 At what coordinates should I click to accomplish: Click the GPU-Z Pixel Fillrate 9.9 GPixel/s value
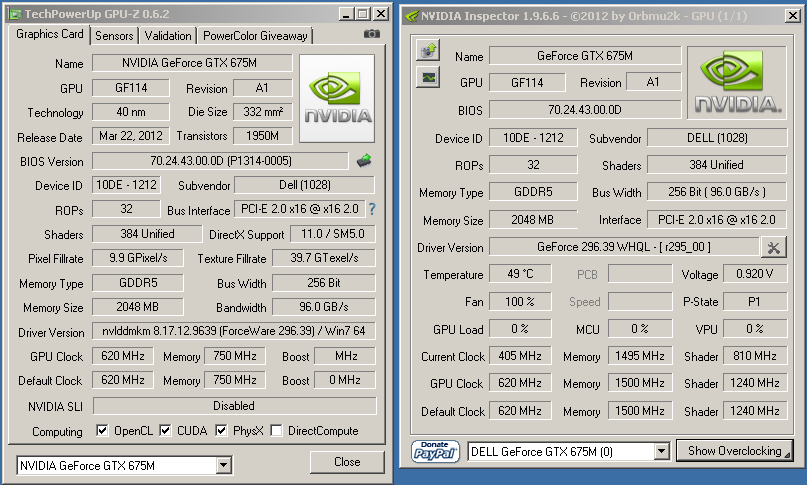pyautogui.click(x=138, y=258)
